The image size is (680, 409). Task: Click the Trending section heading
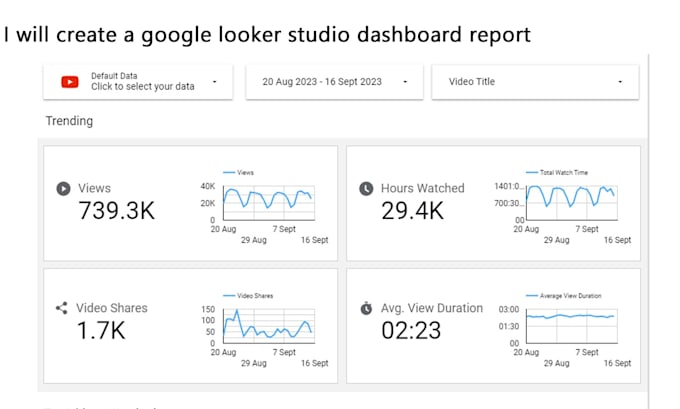click(x=69, y=121)
